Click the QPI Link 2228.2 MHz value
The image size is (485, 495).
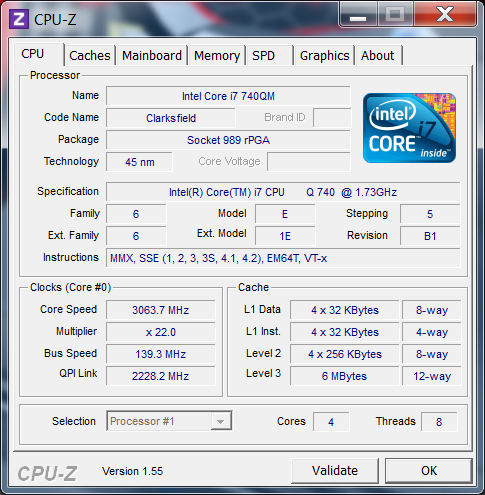click(161, 376)
